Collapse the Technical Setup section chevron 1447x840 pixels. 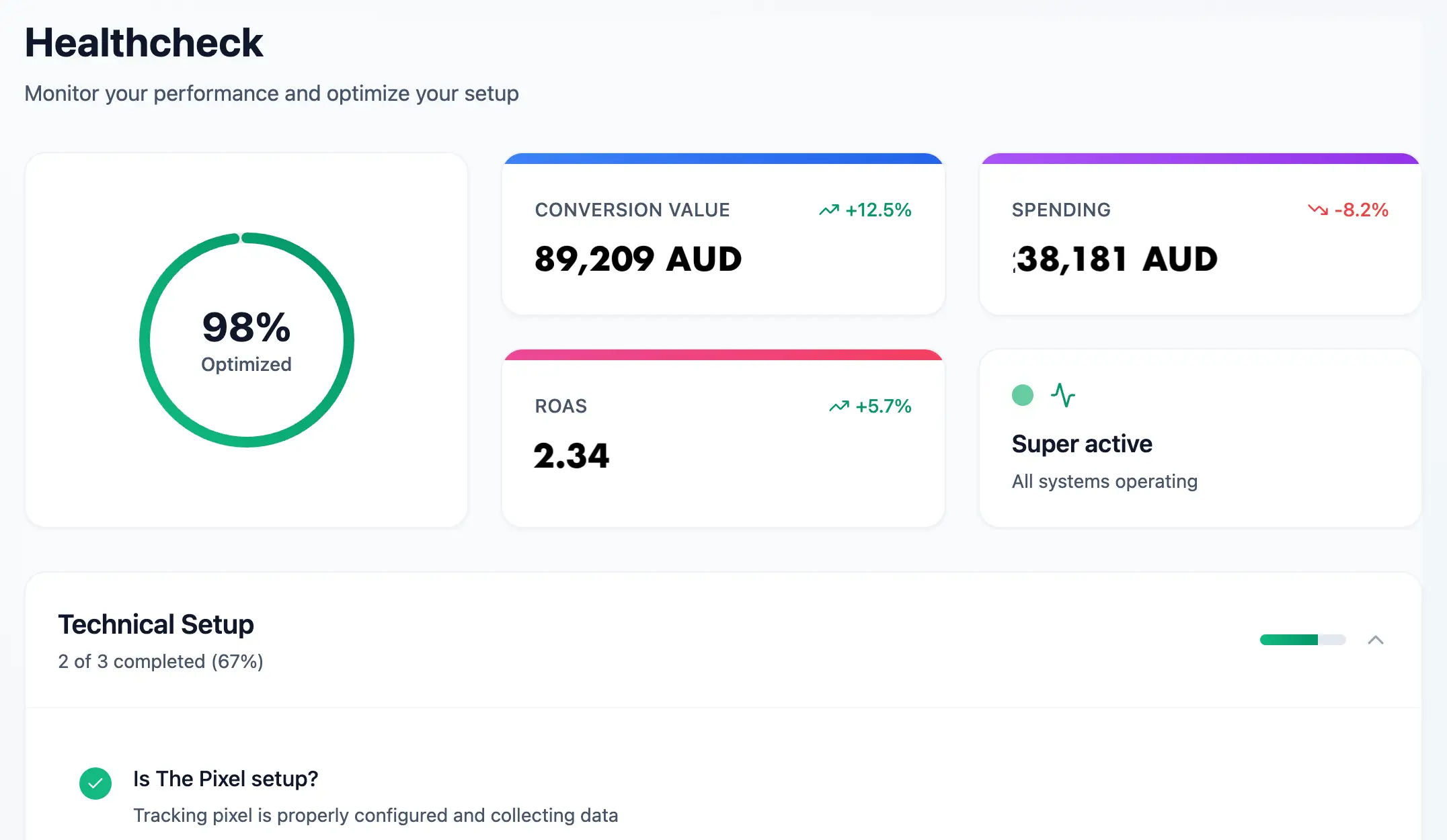click(1375, 640)
